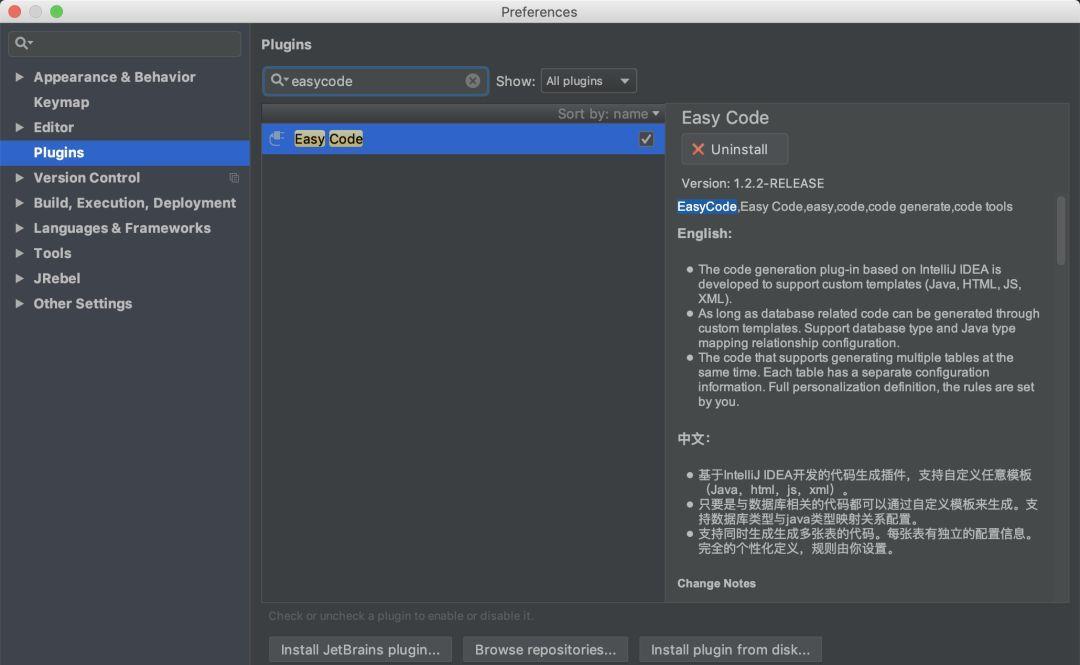Open the Sort by name dropdown

coord(608,114)
